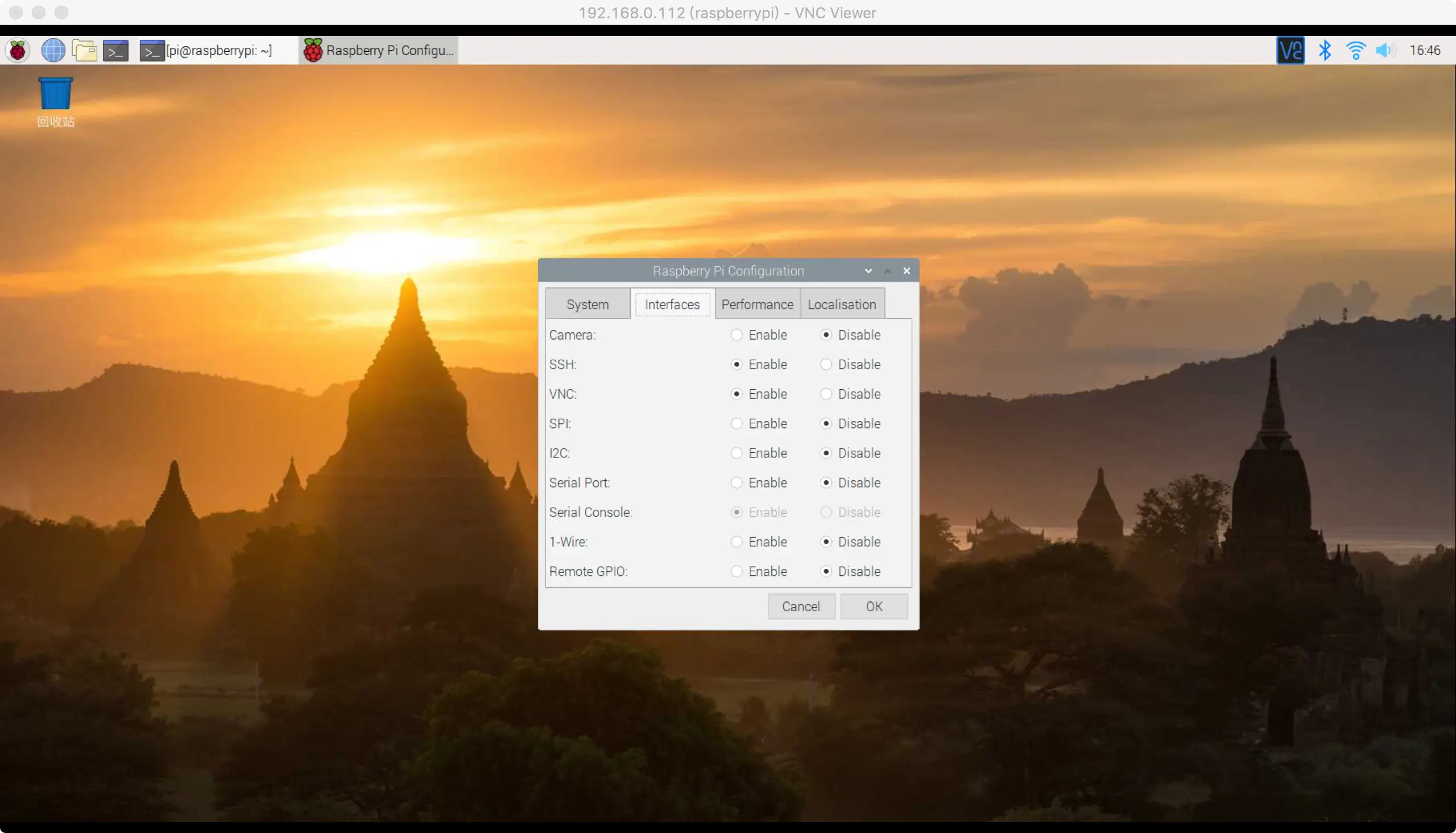Click the volume speaker icon

click(x=1384, y=50)
